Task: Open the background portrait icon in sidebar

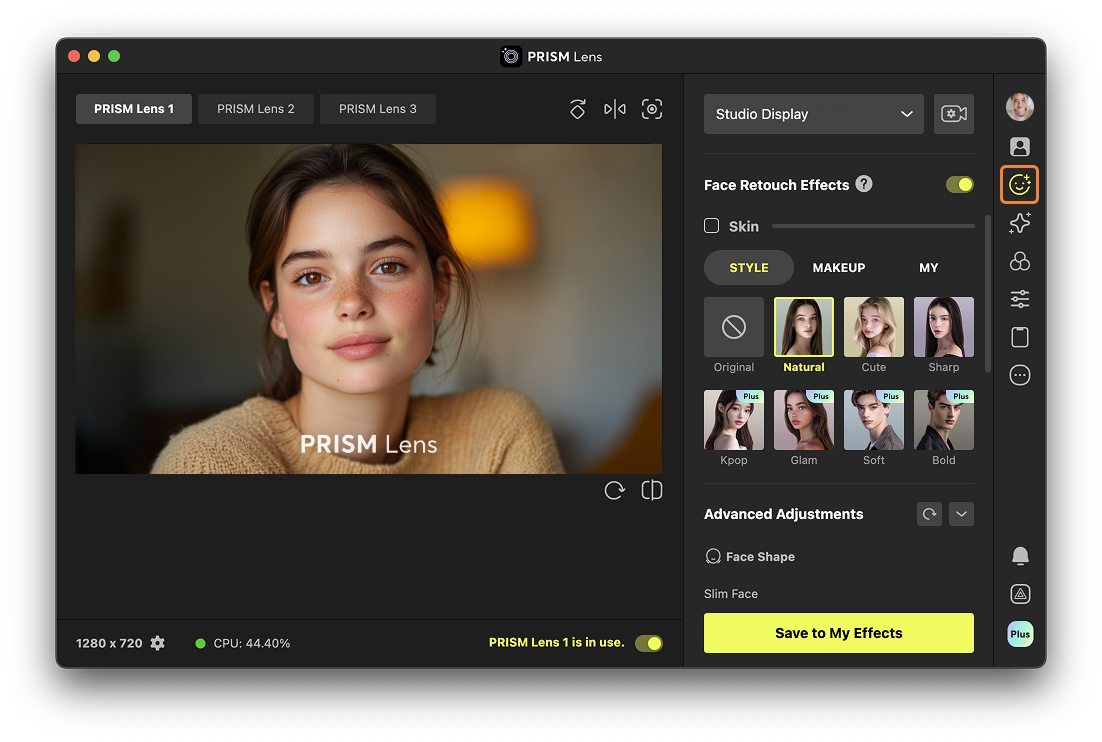Action: [1020, 146]
